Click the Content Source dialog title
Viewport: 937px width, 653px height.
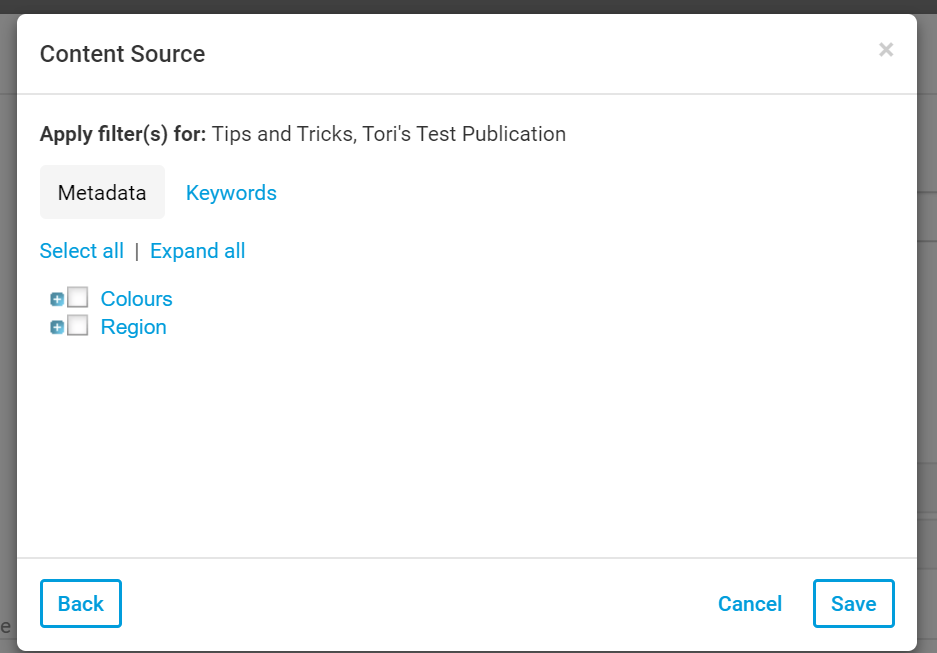click(x=122, y=54)
